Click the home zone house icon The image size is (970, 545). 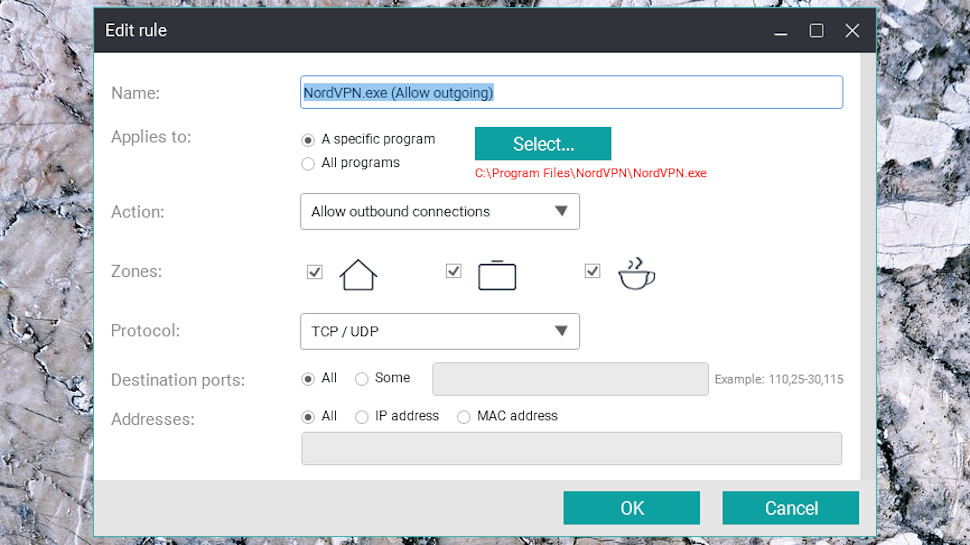tap(358, 275)
